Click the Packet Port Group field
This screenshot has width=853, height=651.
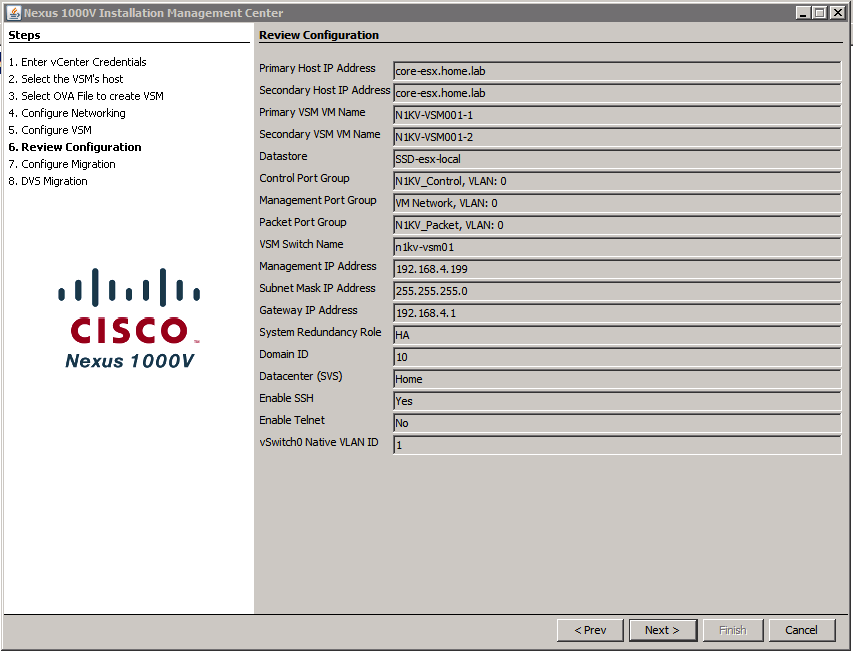[x=617, y=225]
